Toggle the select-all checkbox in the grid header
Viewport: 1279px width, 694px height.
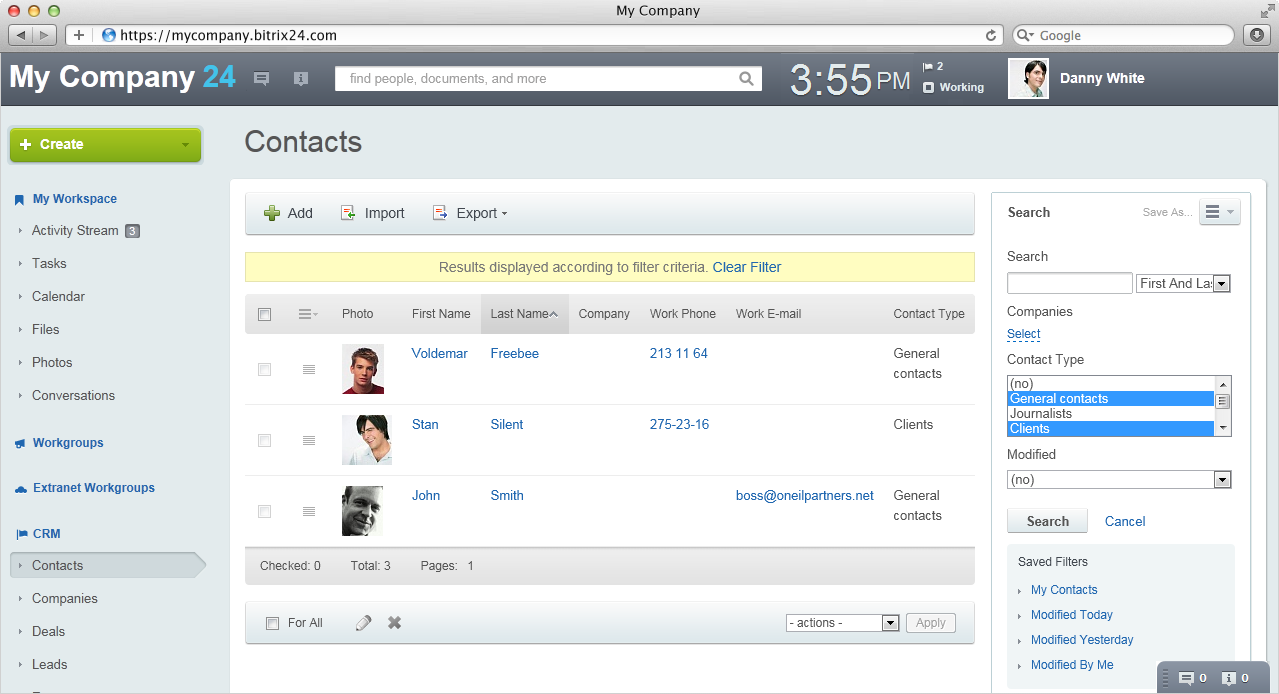[265, 314]
